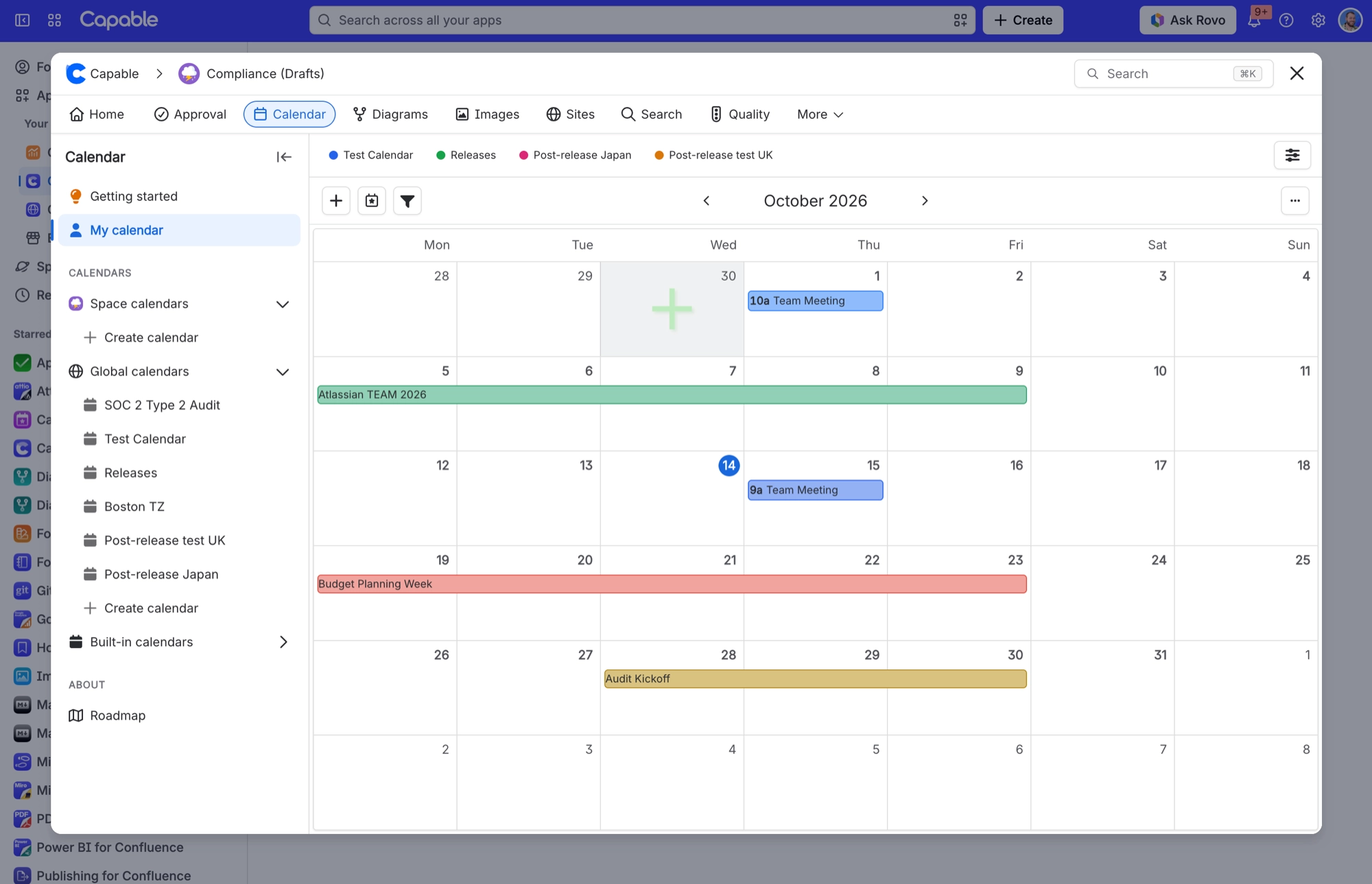
Task: Switch to the Home tab
Action: pyautogui.click(x=97, y=115)
